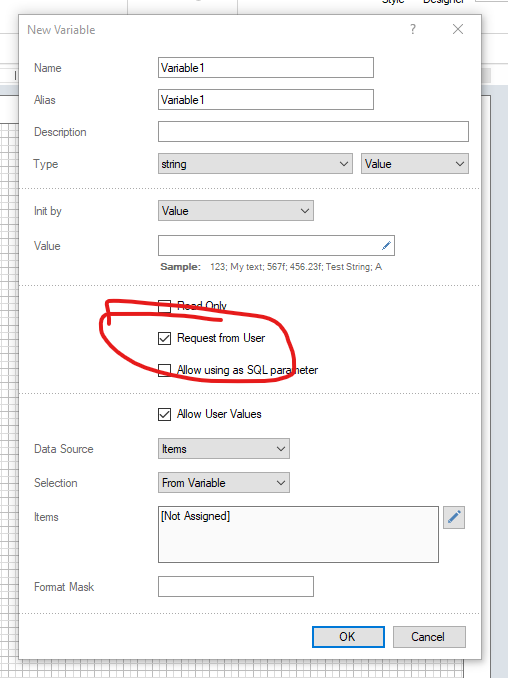Click the Format Mask input box
Viewport: 508px width, 678px height.
(236, 587)
